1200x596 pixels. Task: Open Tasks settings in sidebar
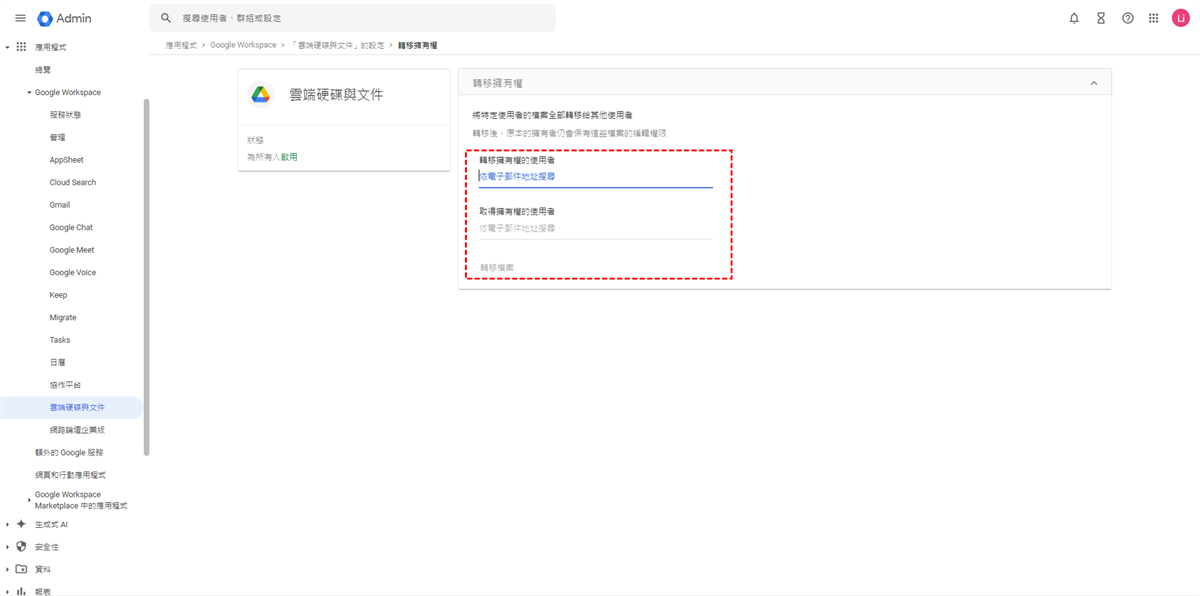click(60, 340)
